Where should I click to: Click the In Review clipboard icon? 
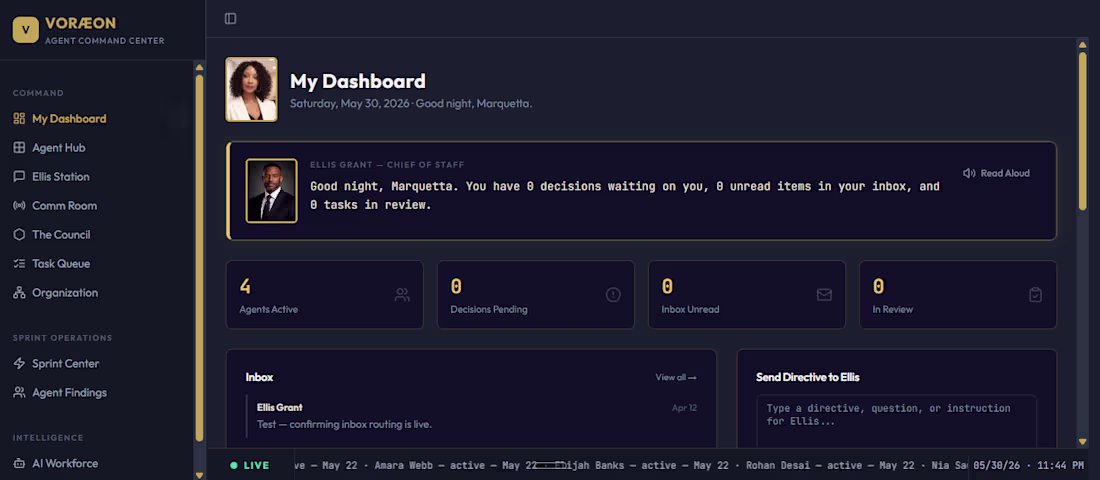coord(1035,295)
